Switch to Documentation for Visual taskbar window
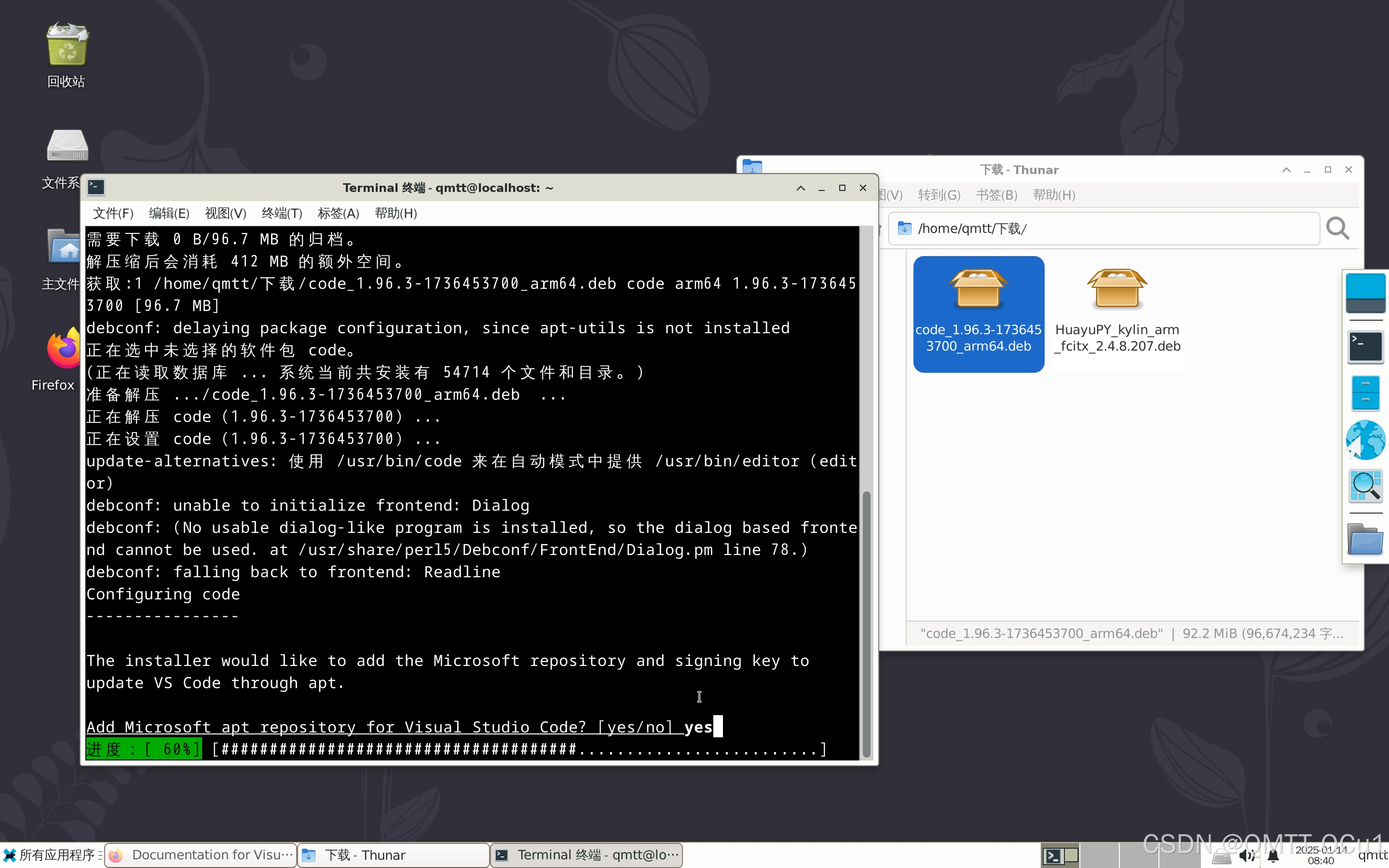The height and width of the screenshot is (868, 1389). (201, 855)
